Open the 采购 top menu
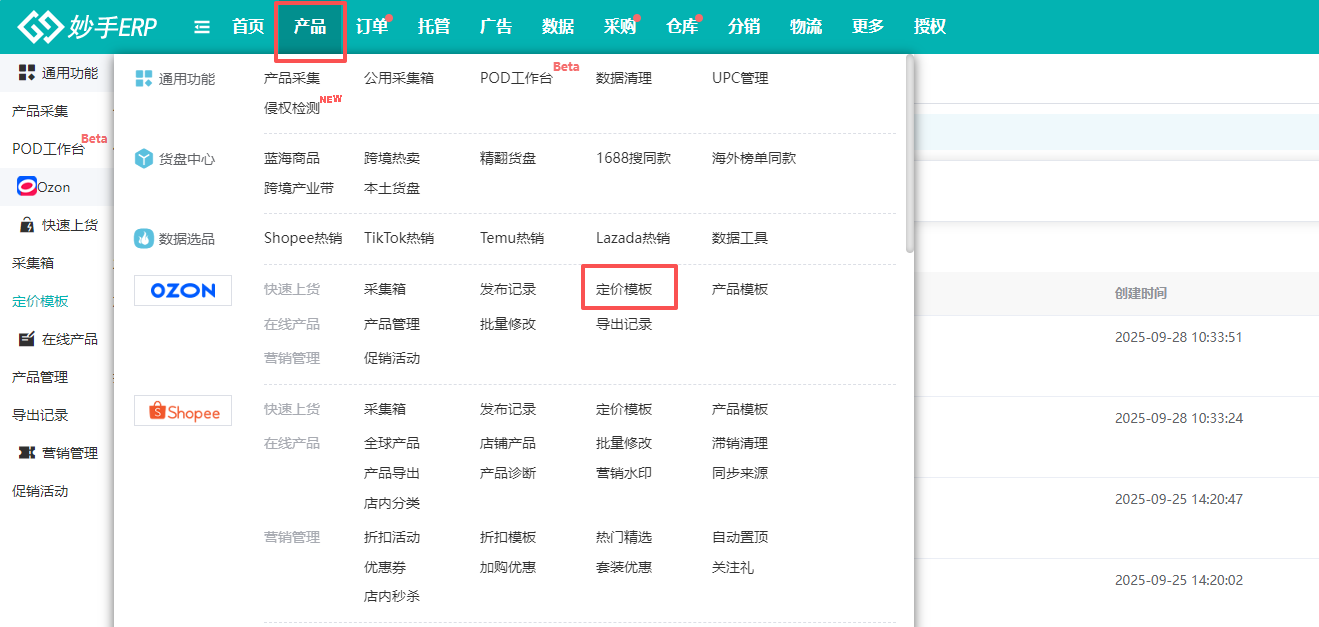This screenshot has width=1319, height=627. click(x=620, y=27)
